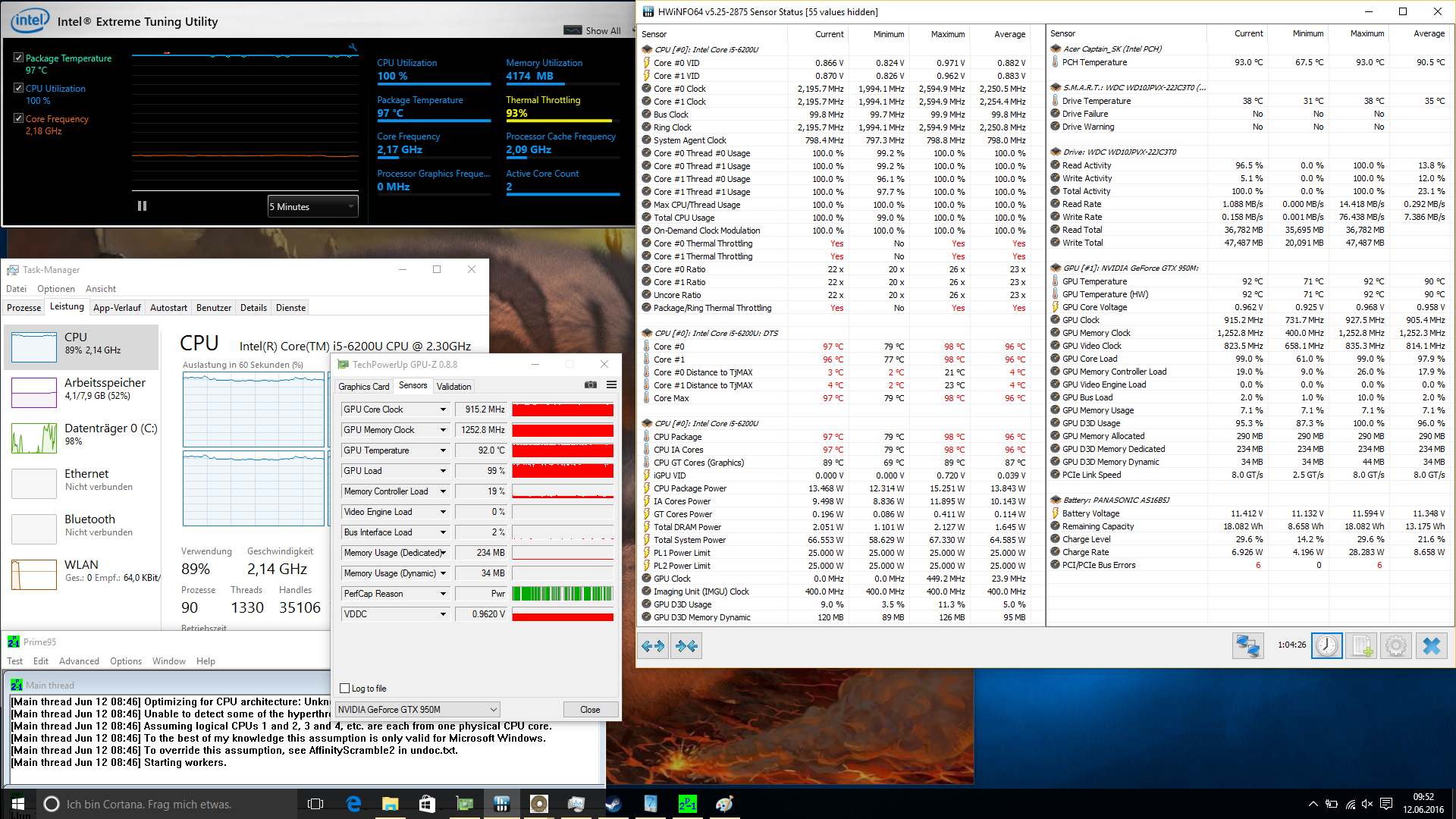Open GPU-Z hamburger menu icon
The width and height of the screenshot is (1456, 819).
[611, 385]
